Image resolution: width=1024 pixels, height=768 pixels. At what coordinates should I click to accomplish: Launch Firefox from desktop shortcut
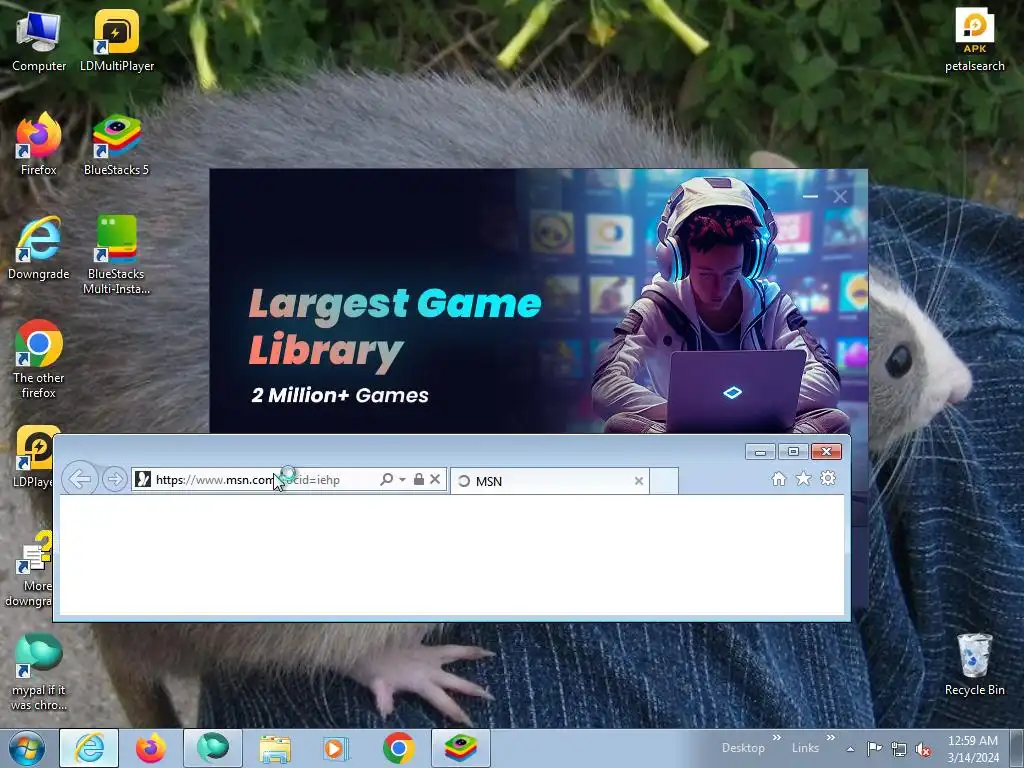(39, 145)
